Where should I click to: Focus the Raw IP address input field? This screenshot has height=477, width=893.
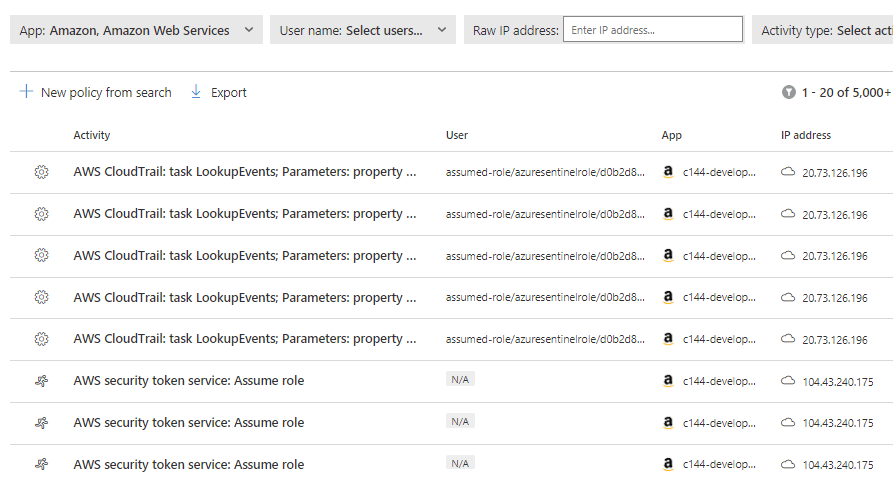pyautogui.click(x=652, y=30)
